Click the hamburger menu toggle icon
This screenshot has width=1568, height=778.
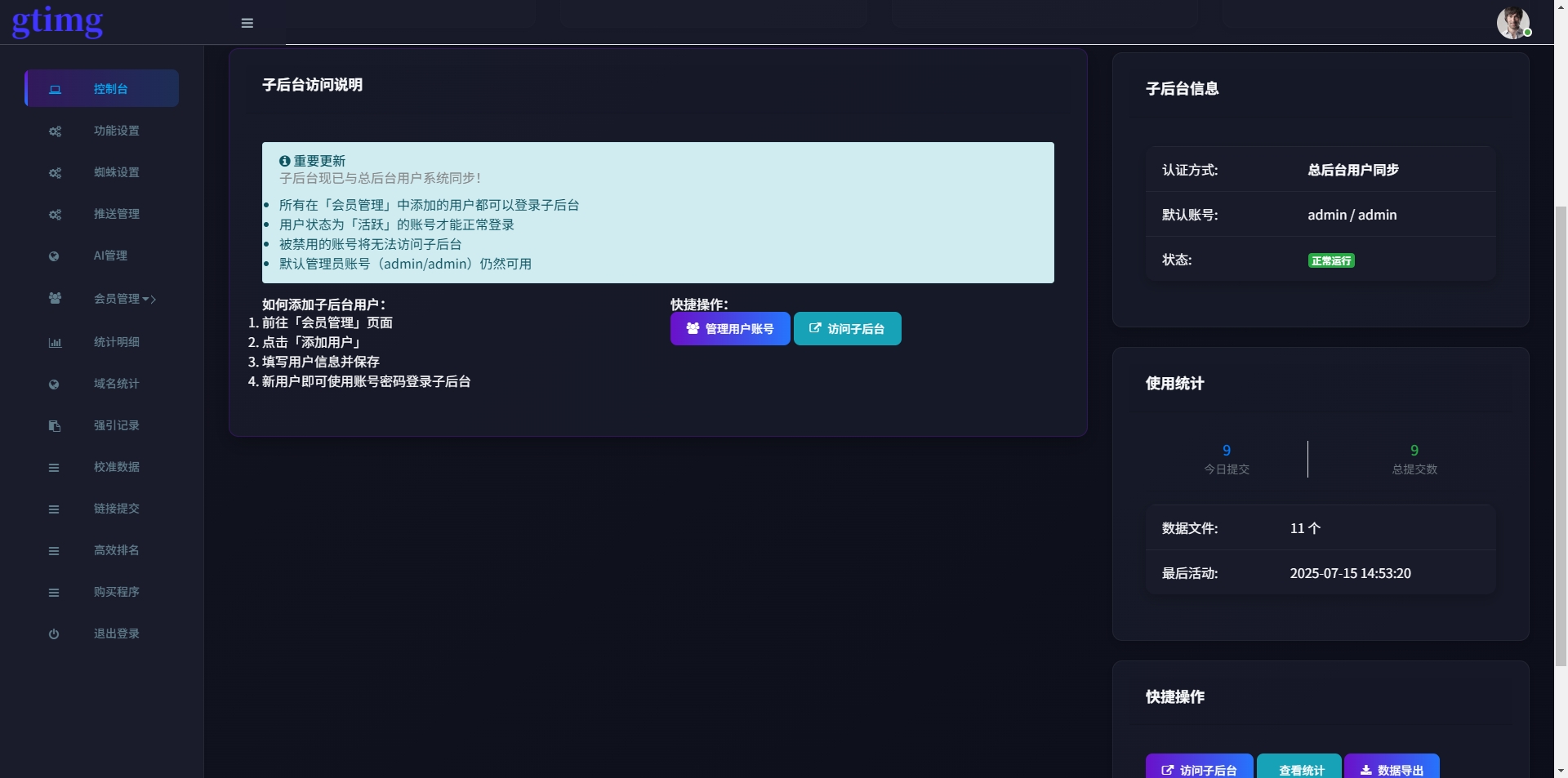point(247,23)
